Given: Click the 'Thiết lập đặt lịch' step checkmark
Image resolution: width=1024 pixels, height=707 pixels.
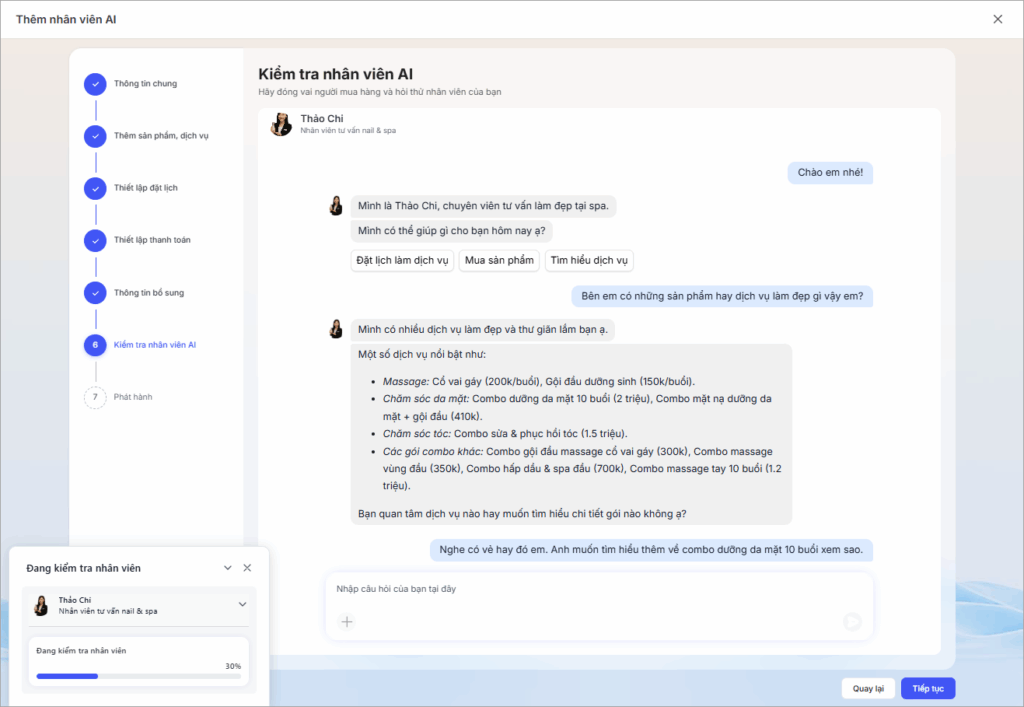Looking at the screenshot, I should (x=95, y=188).
